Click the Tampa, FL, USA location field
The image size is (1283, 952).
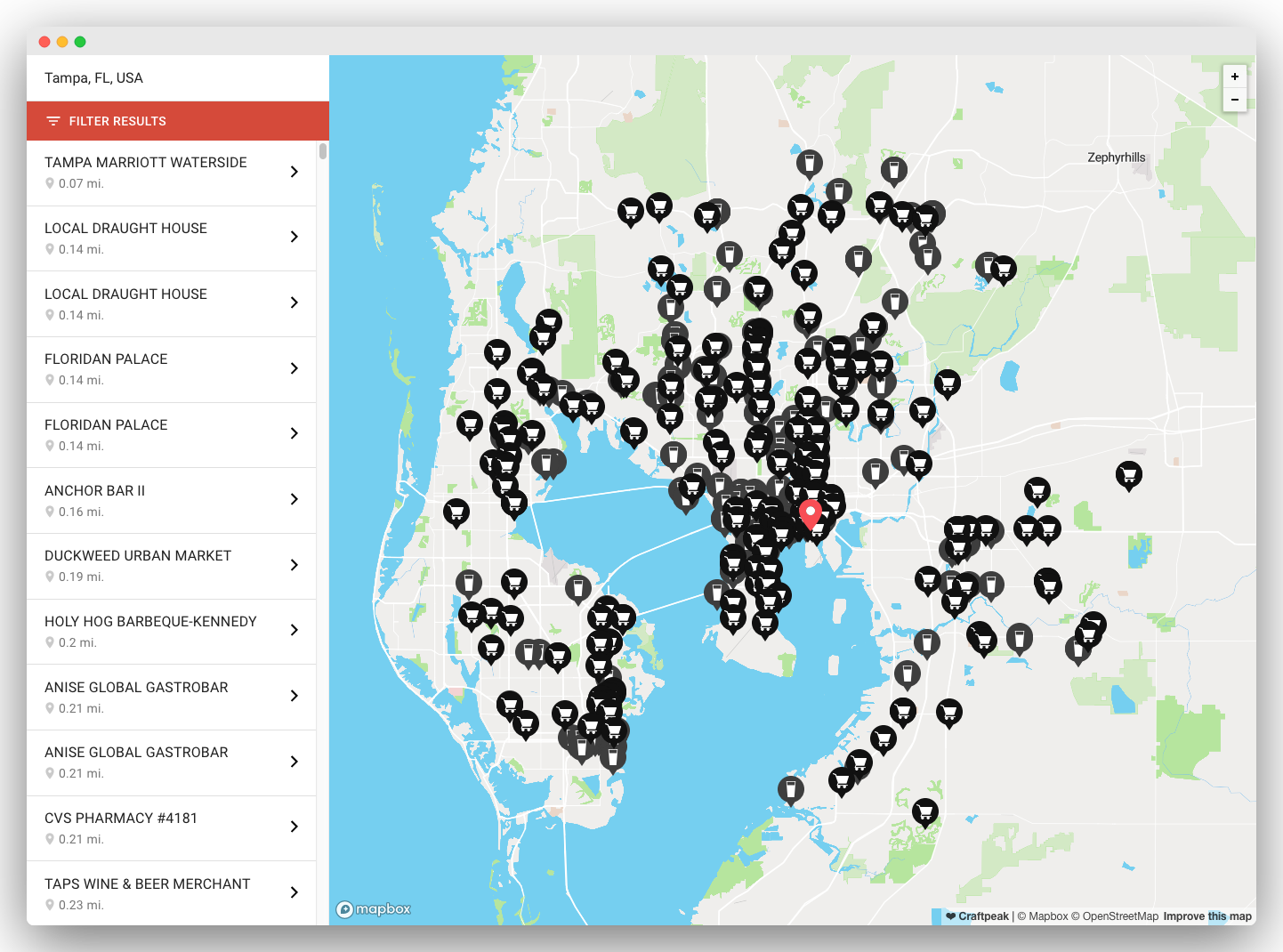178,78
